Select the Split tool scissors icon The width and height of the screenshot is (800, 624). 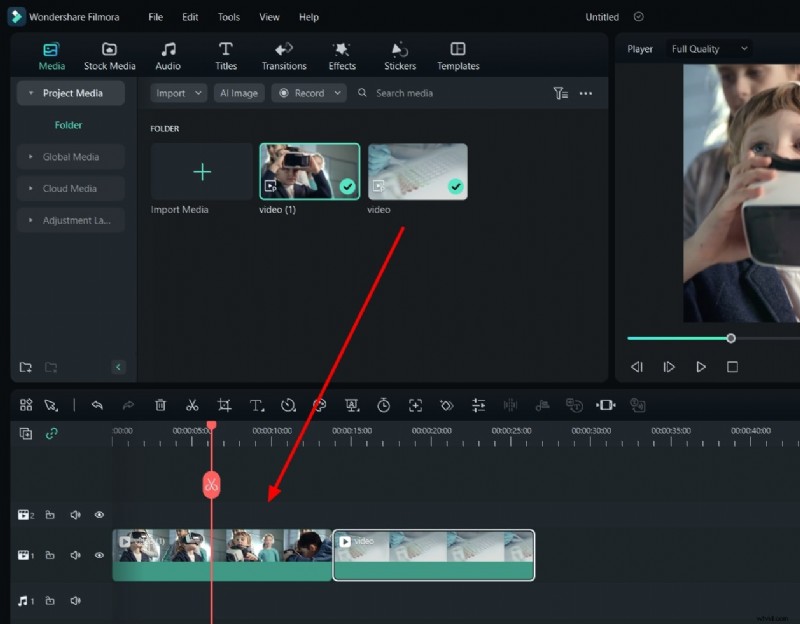(193, 405)
